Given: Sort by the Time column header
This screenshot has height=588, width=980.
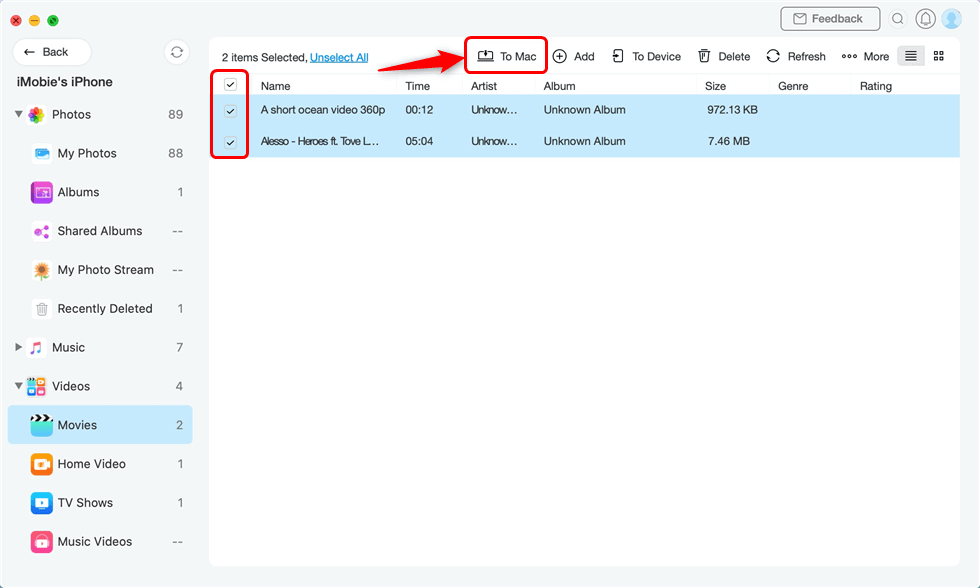Looking at the screenshot, I should 418,86.
